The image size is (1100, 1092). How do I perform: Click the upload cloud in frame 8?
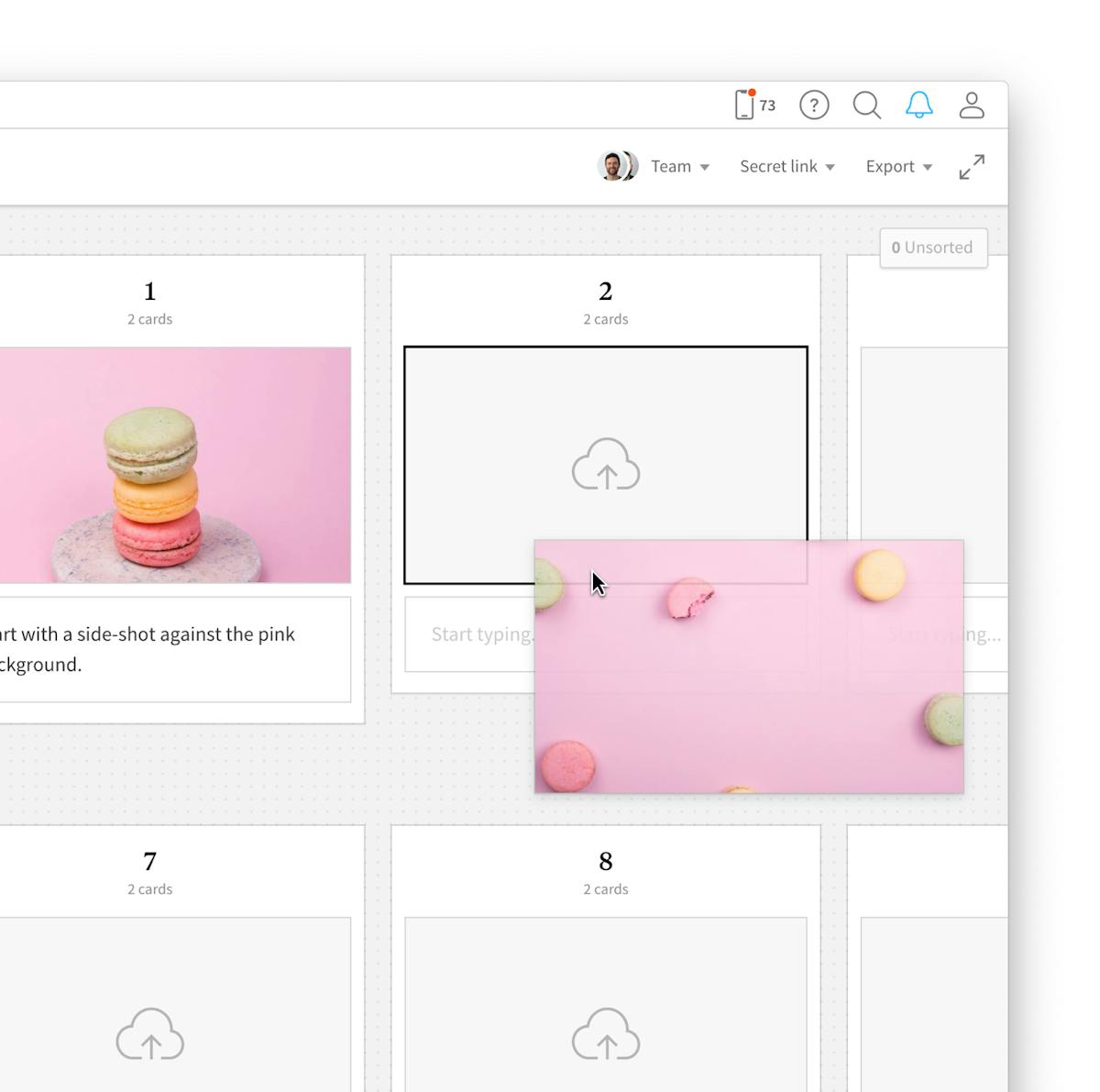tap(605, 1035)
